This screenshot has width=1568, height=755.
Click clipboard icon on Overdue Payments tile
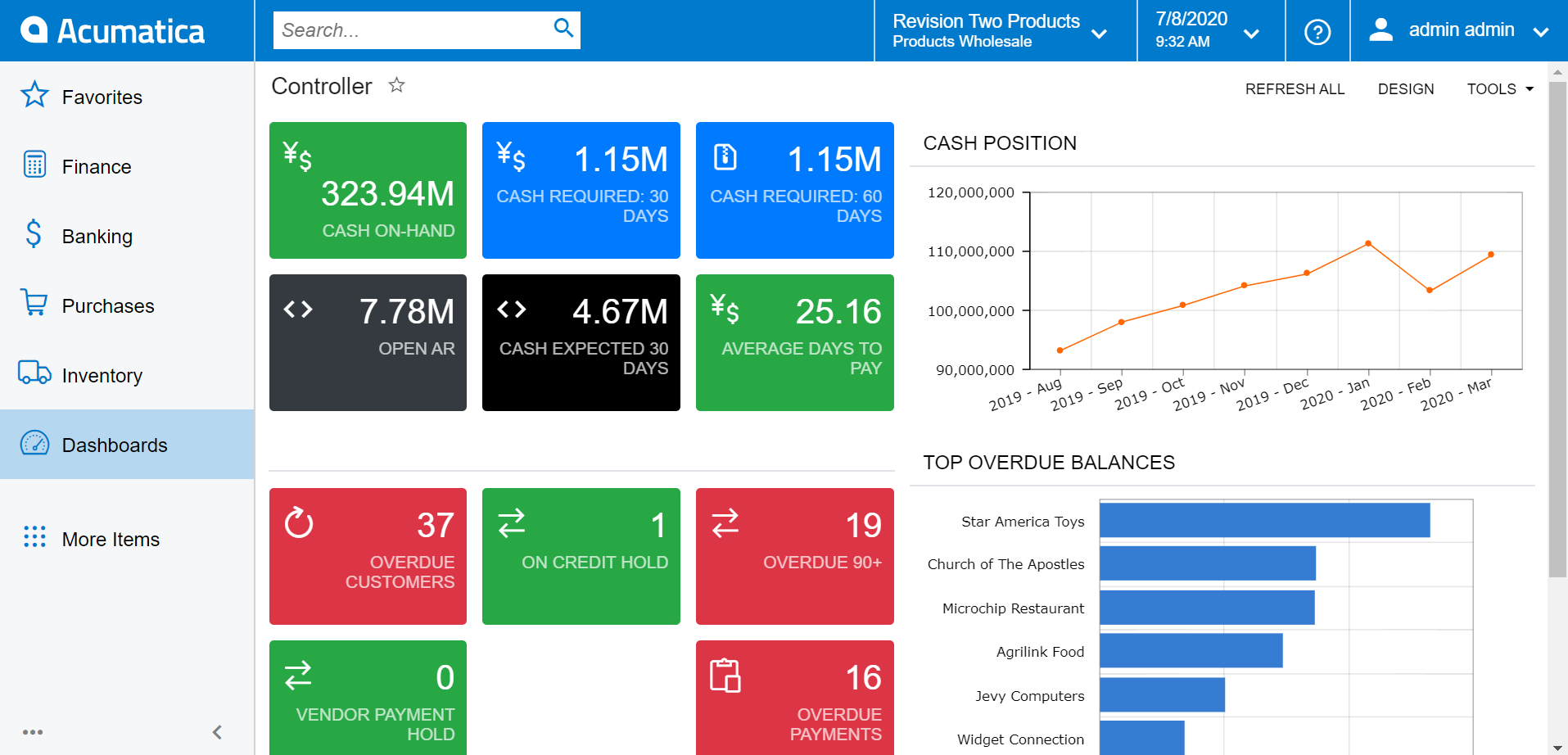pyautogui.click(x=725, y=676)
